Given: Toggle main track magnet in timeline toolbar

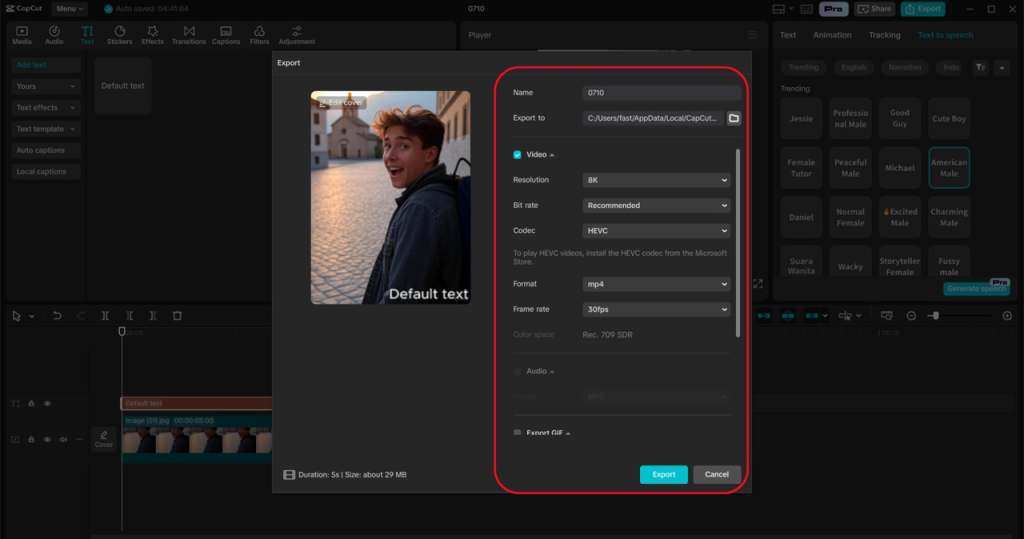Looking at the screenshot, I should pyautogui.click(x=763, y=316).
